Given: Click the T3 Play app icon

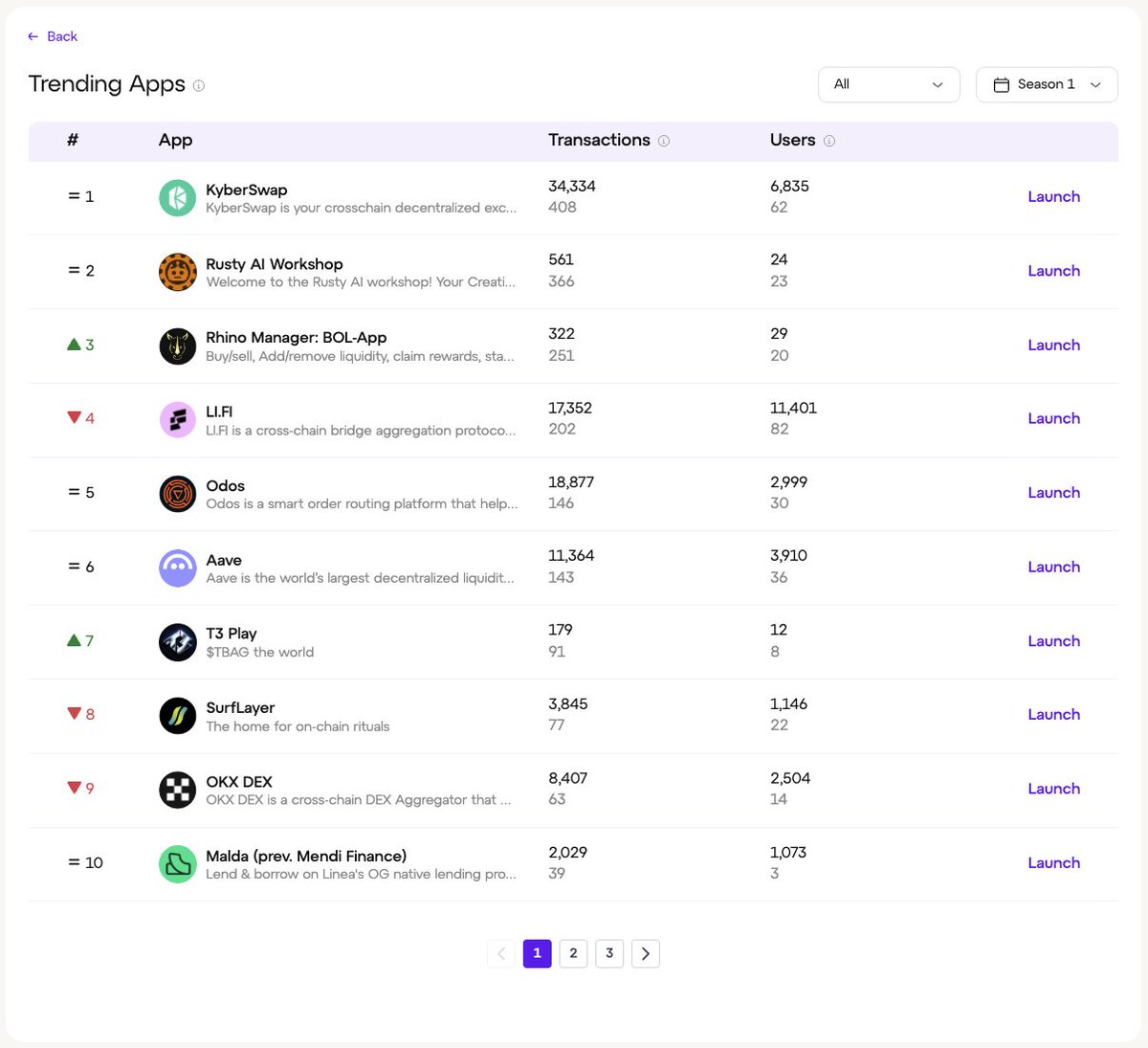Looking at the screenshot, I should pos(177,642).
